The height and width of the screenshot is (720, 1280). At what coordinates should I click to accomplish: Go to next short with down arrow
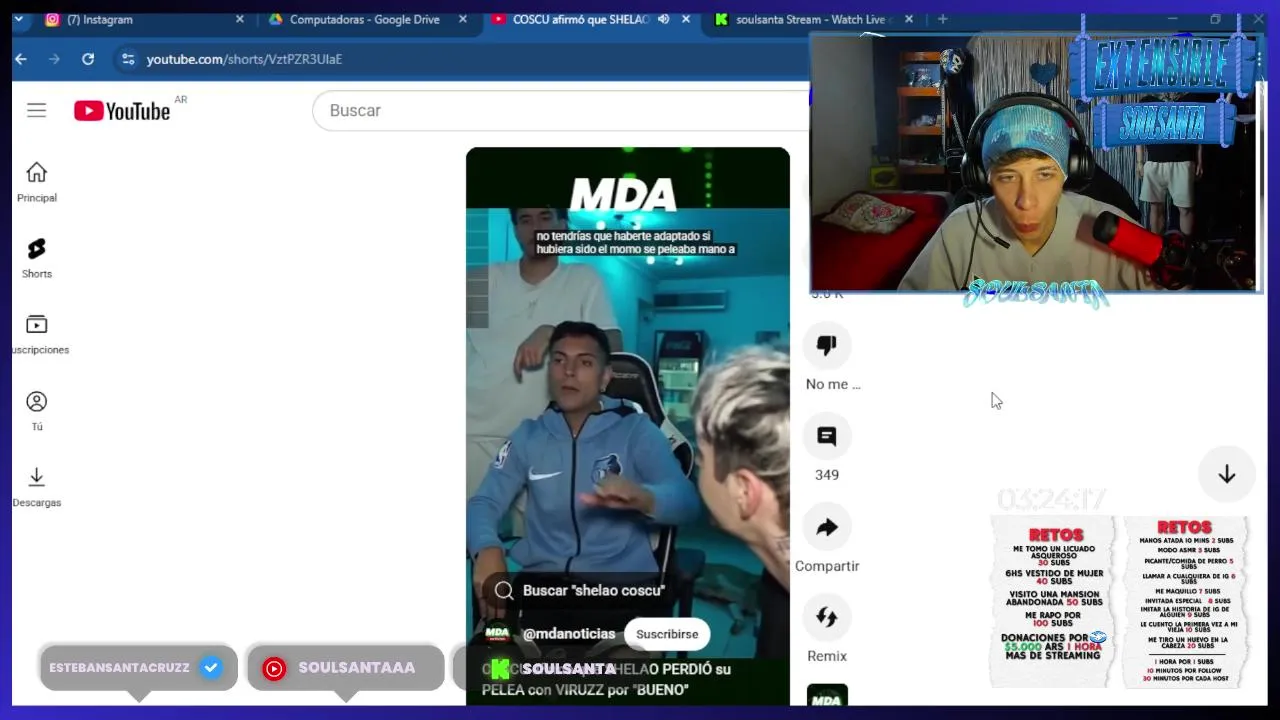click(1226, 475)
